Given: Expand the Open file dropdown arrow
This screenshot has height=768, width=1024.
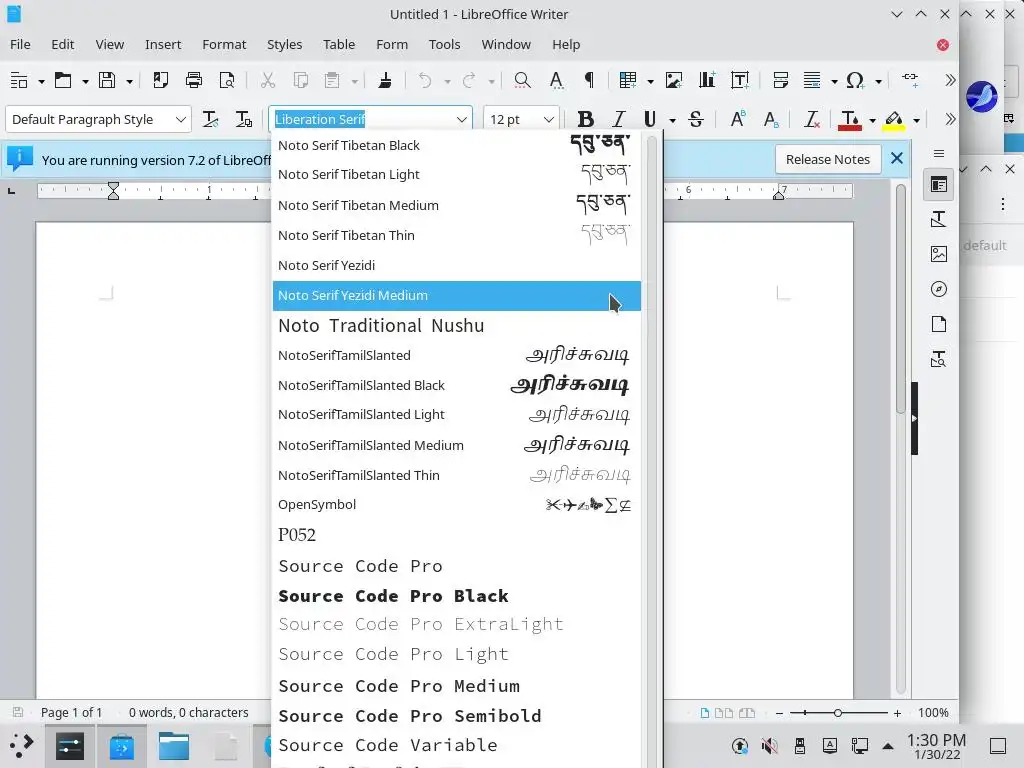Looking at the screenshot, I should click(85, 82).
